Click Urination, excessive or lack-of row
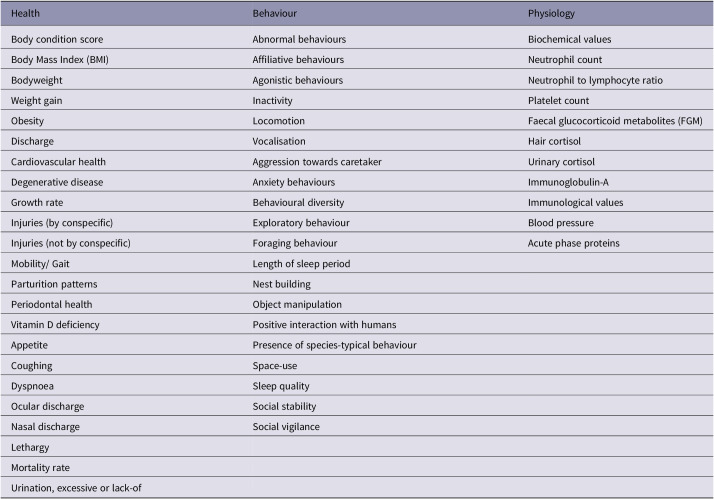This screenshot has width=714, height=499. [x=357, y=488]
